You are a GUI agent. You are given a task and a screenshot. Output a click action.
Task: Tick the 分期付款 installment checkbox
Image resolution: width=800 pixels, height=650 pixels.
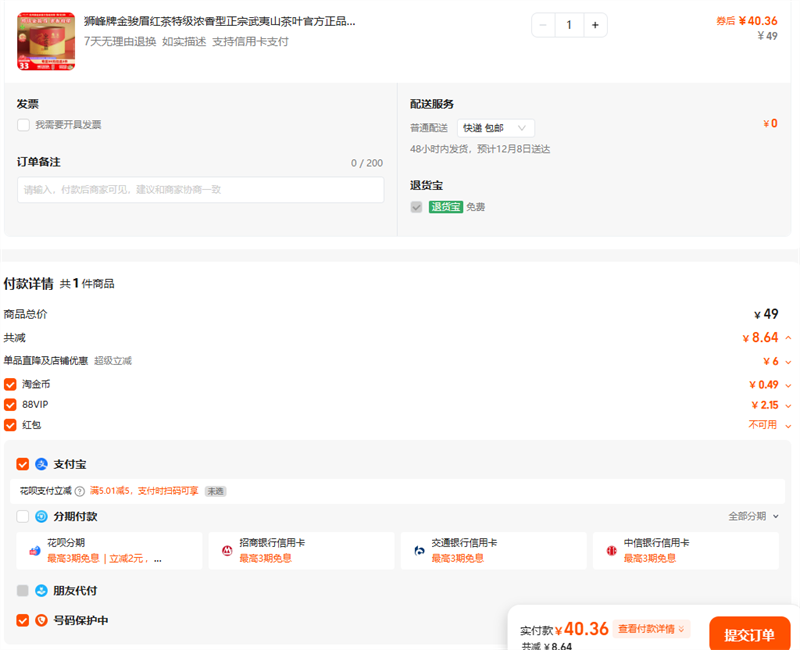click(x=23, y=516)
